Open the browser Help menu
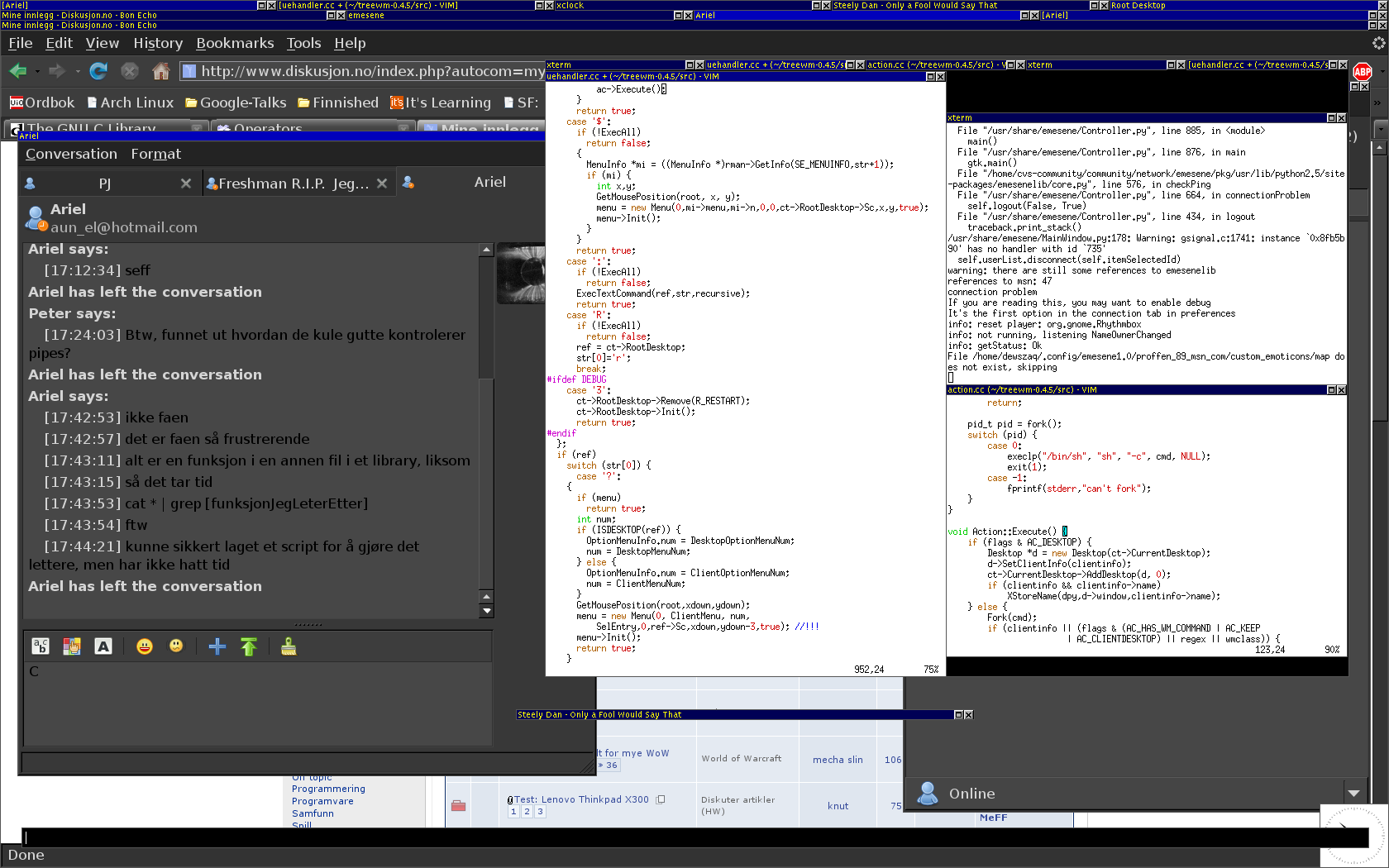1389x868 pixels. [x=350, y=43]
